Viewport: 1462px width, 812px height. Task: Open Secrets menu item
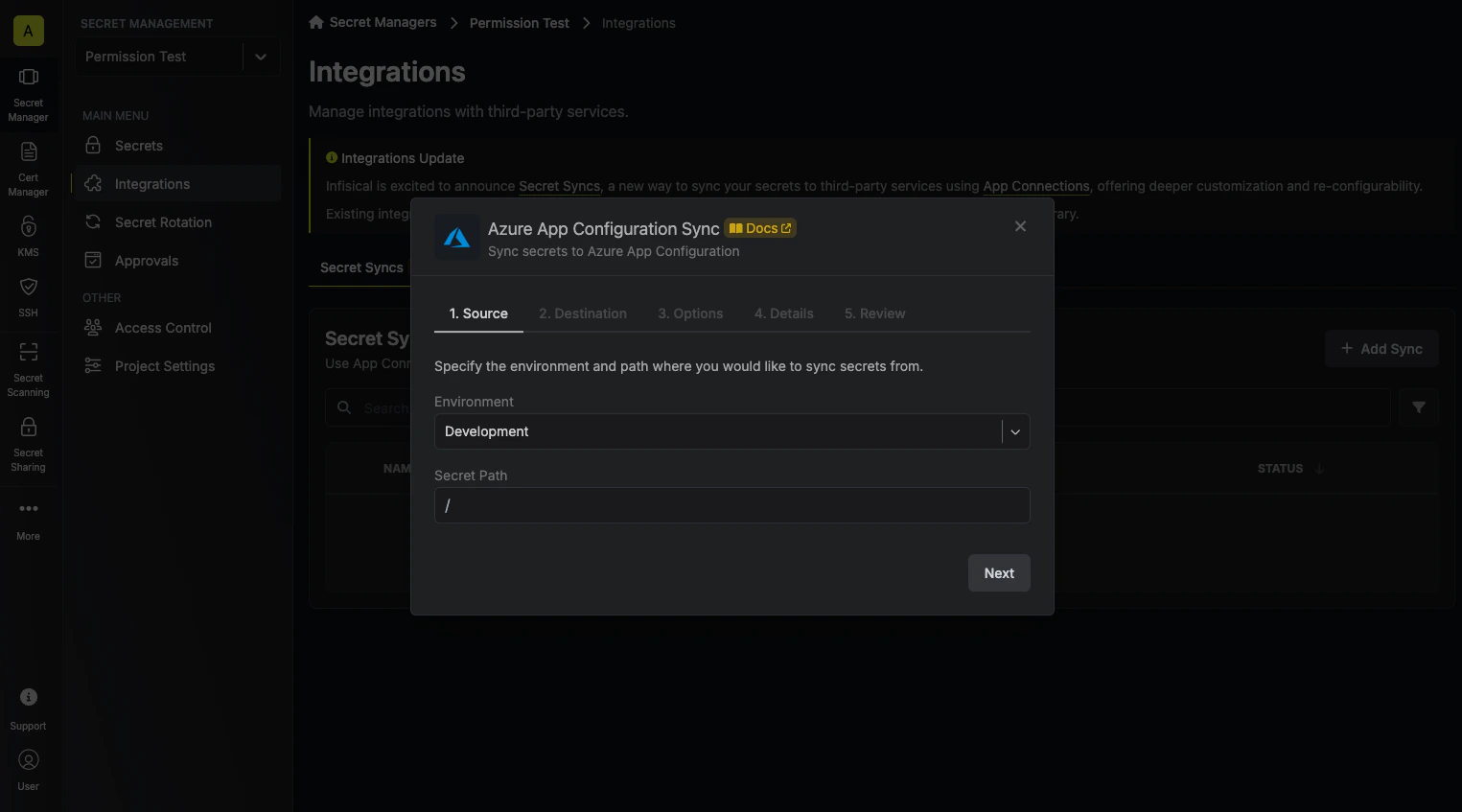pos(176,146)
